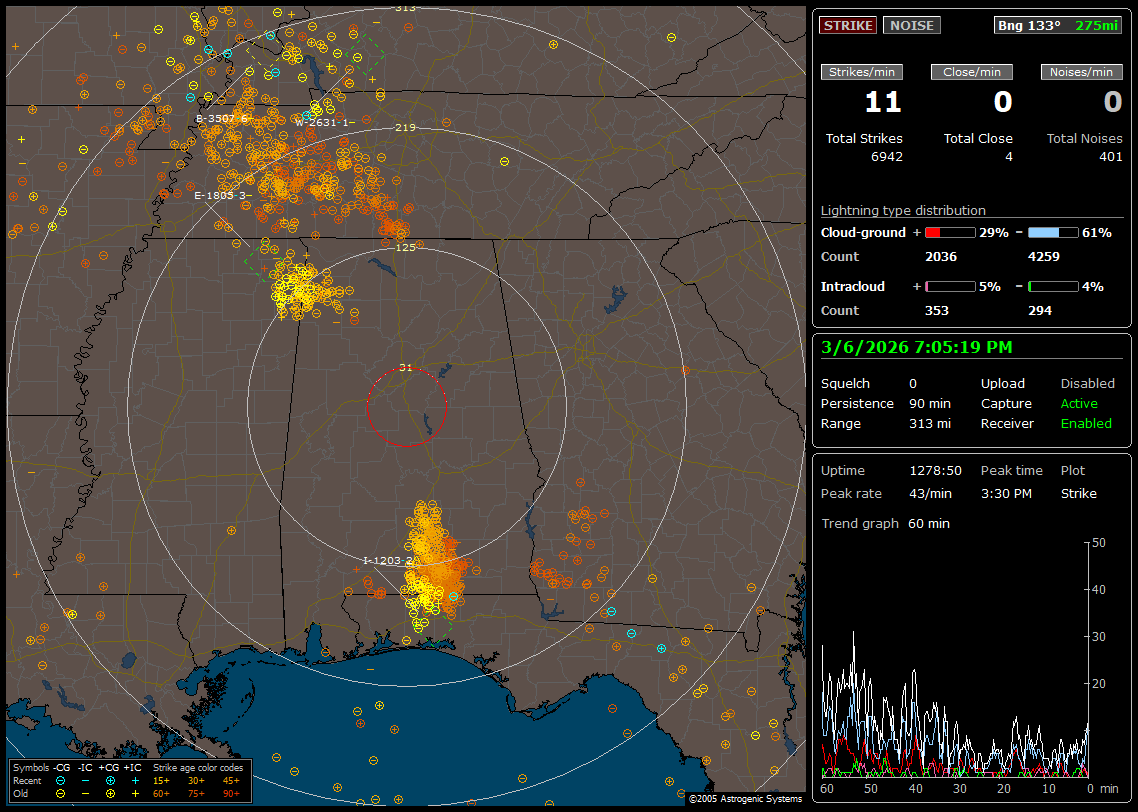Switch to the NOISE plot mode
This screenshot has width=1138, height=812.
tap(911, 25)
